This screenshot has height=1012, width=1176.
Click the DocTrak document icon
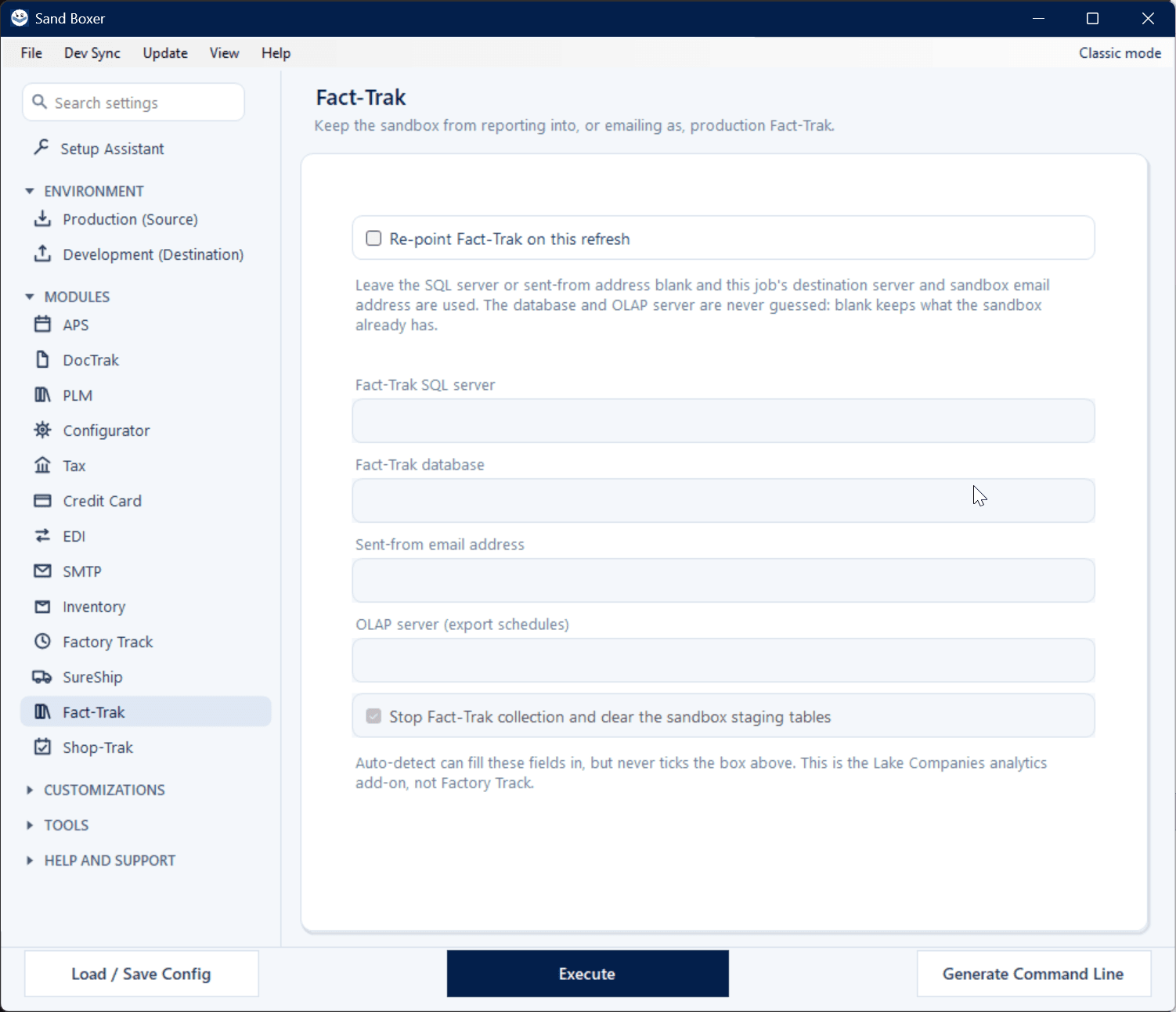point(43,359)
